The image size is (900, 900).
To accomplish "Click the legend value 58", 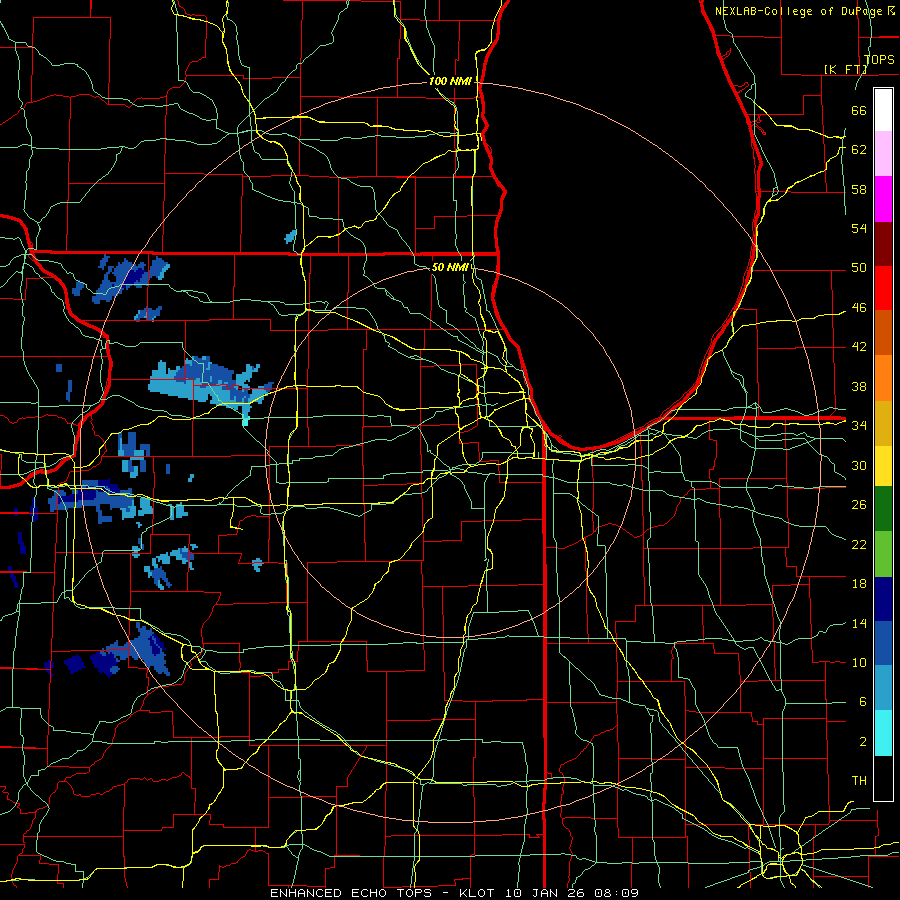I will coord(859,189).
